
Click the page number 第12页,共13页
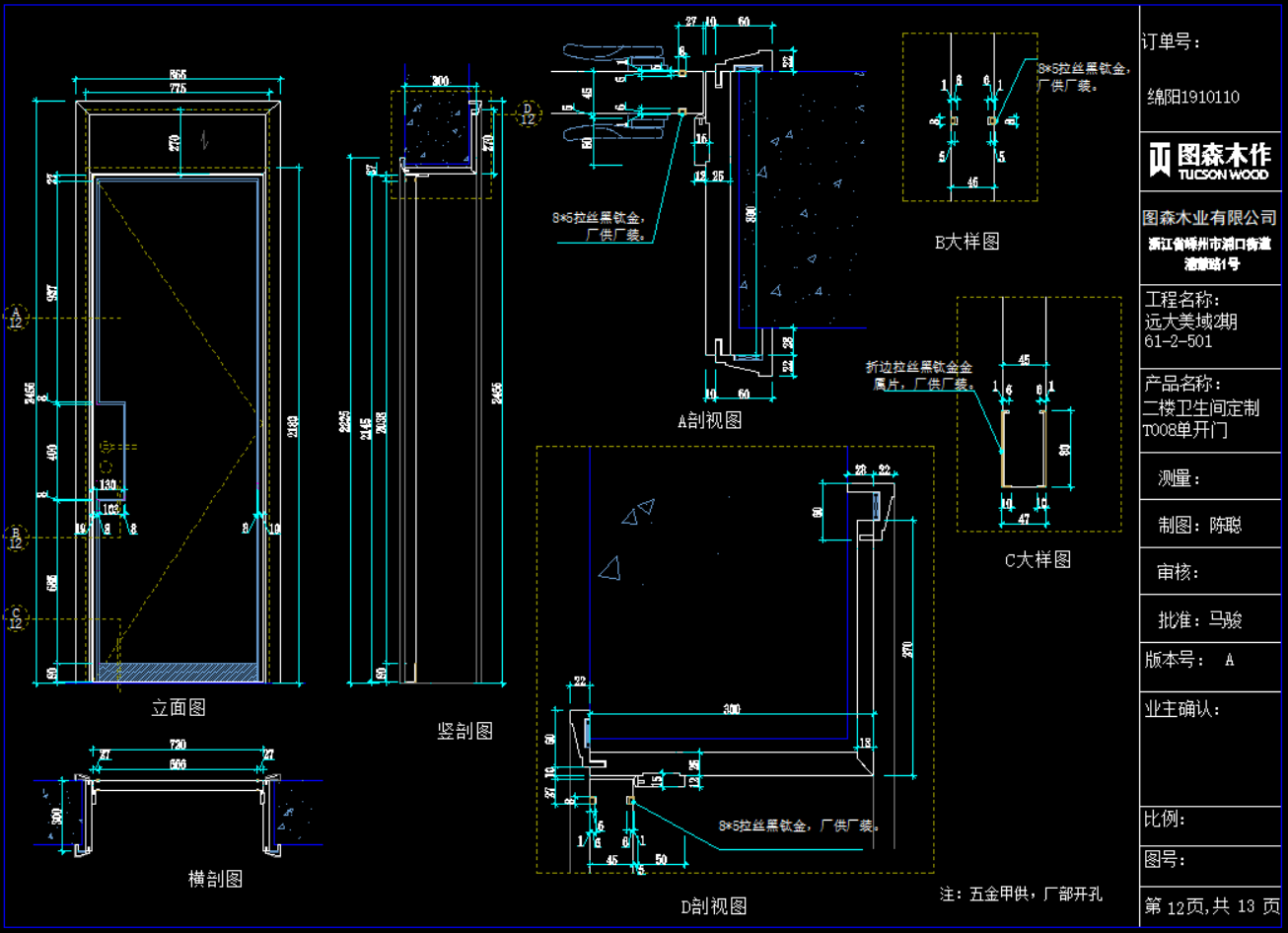click(x=1211, y=905)
